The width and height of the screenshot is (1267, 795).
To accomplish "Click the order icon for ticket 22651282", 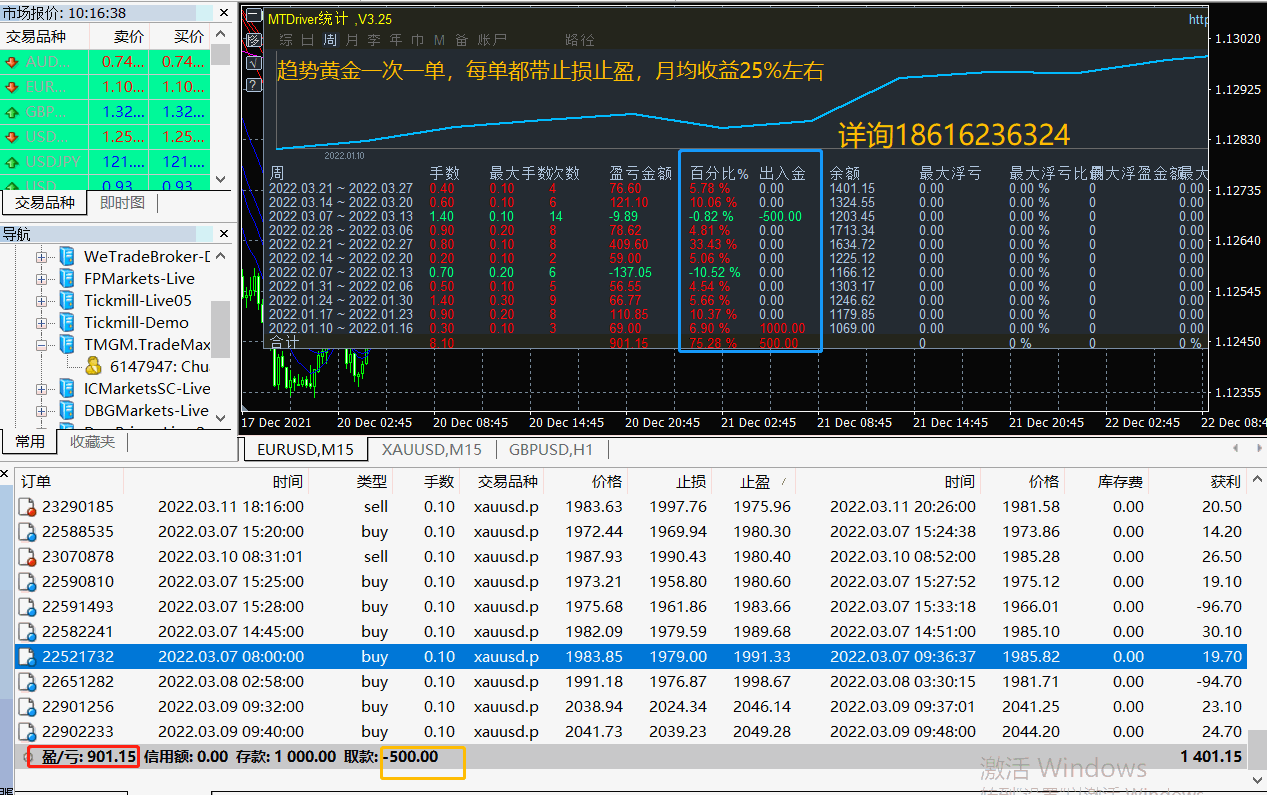I will click(28, 682).
